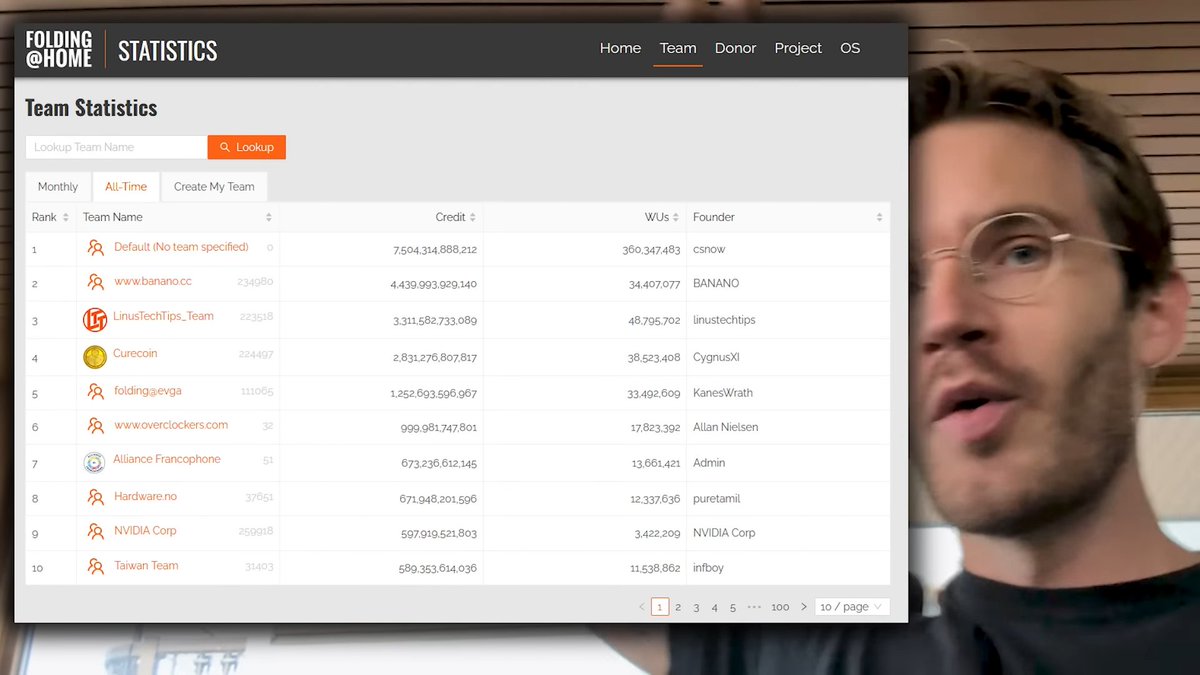Click the Curecoin gold coin logo

(x=95, y=356)
